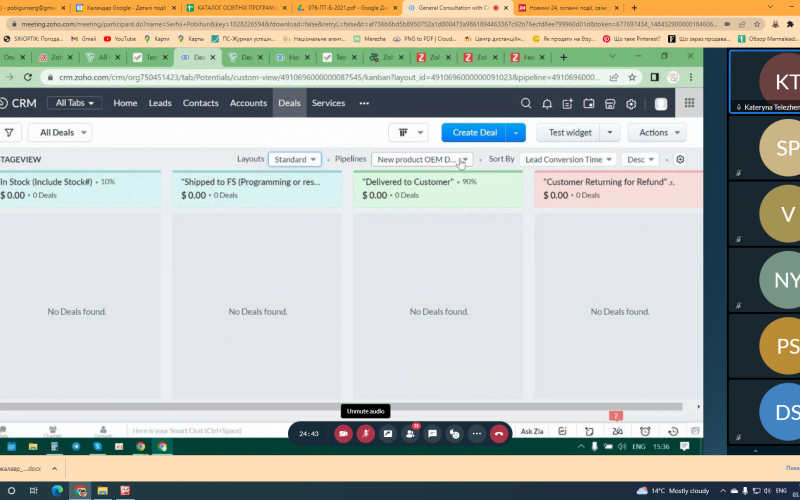The image size is (800, 500).
Task: Click the meeting reactions button
Action: click(455, 434)
